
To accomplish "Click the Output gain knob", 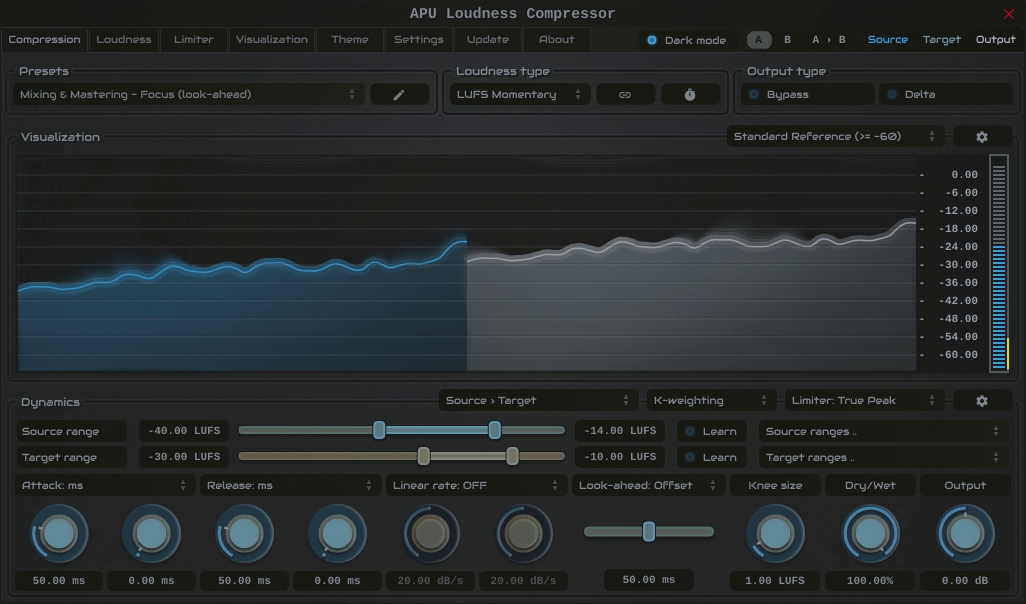I will [964, 534].
